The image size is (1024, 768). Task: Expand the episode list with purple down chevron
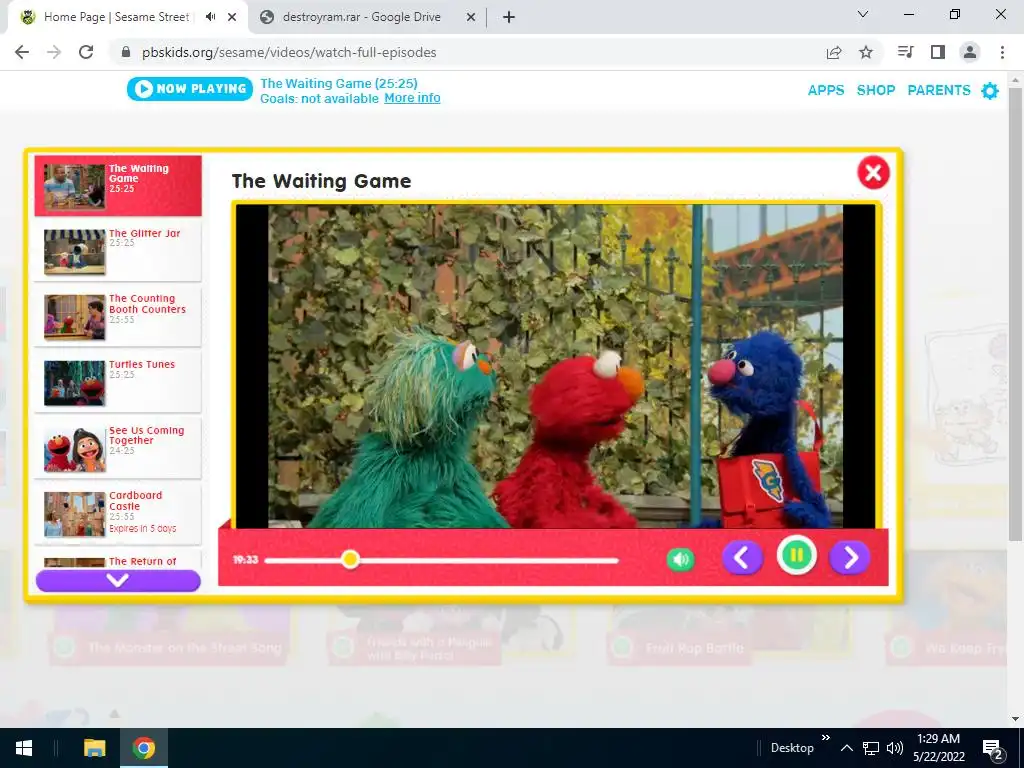118,581
